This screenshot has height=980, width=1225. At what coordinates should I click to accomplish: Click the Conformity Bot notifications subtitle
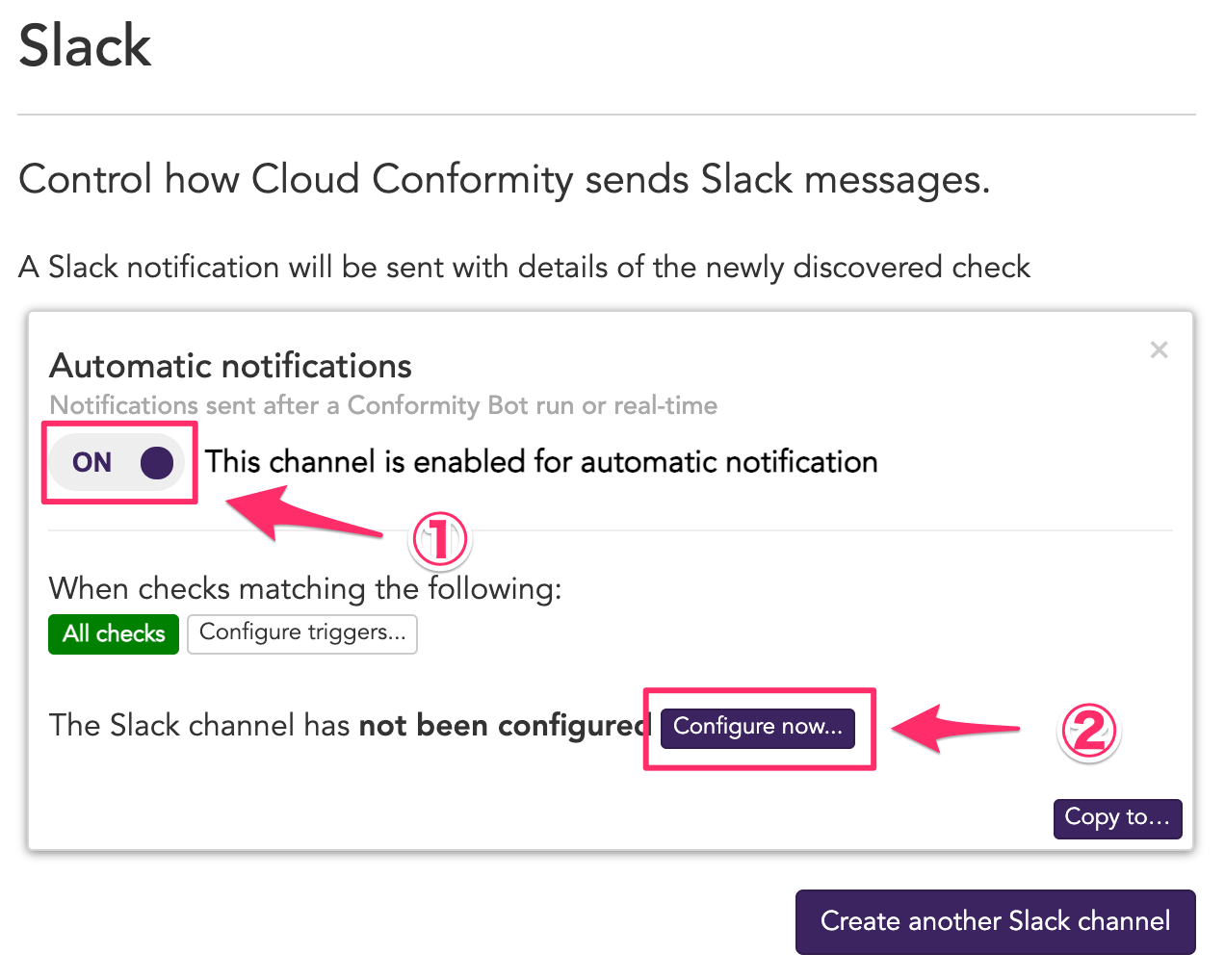[x=382, y=405]
